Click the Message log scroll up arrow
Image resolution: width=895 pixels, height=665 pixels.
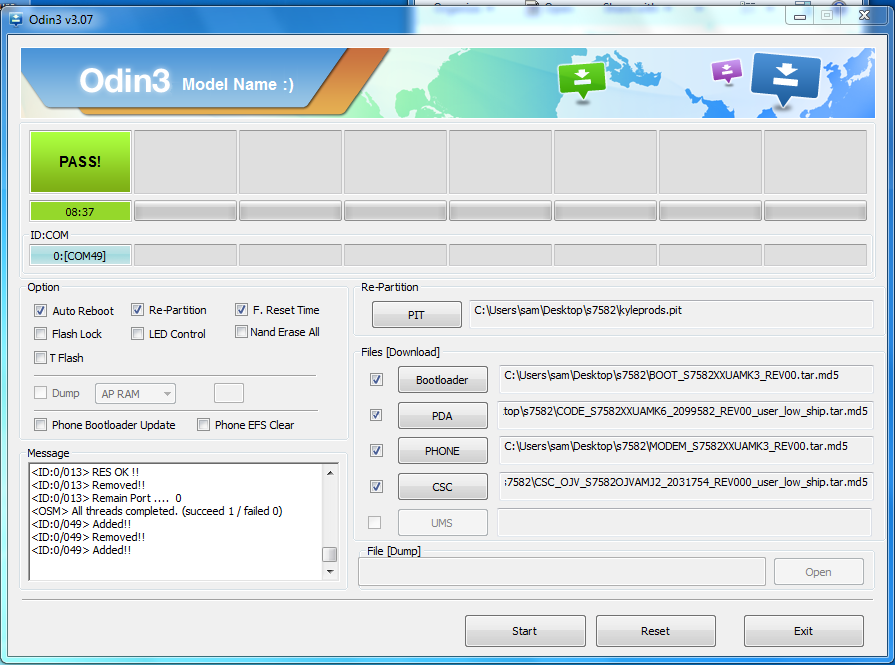(x=330, y=473)
